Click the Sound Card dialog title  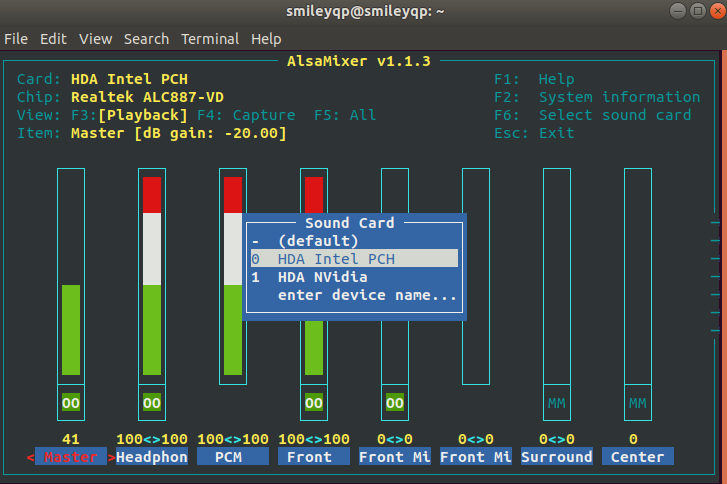click(350, 223)
